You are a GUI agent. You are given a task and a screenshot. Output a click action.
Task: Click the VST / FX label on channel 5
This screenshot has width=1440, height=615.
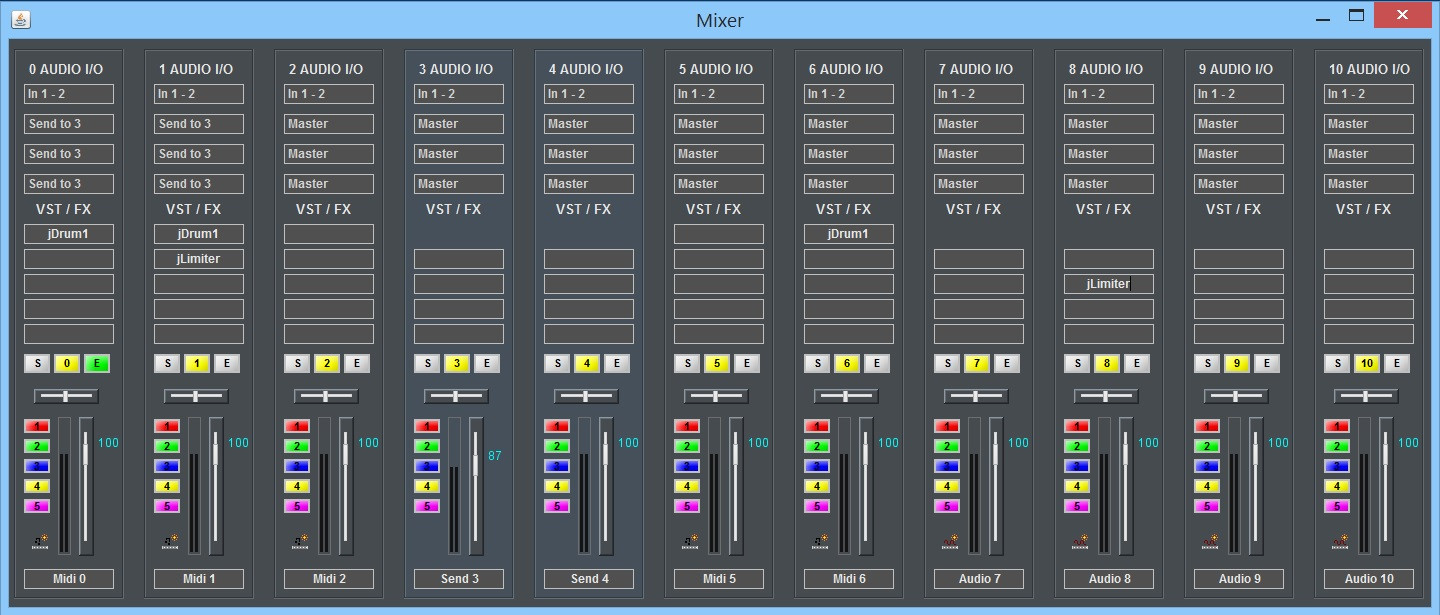(x=713, y=209)
